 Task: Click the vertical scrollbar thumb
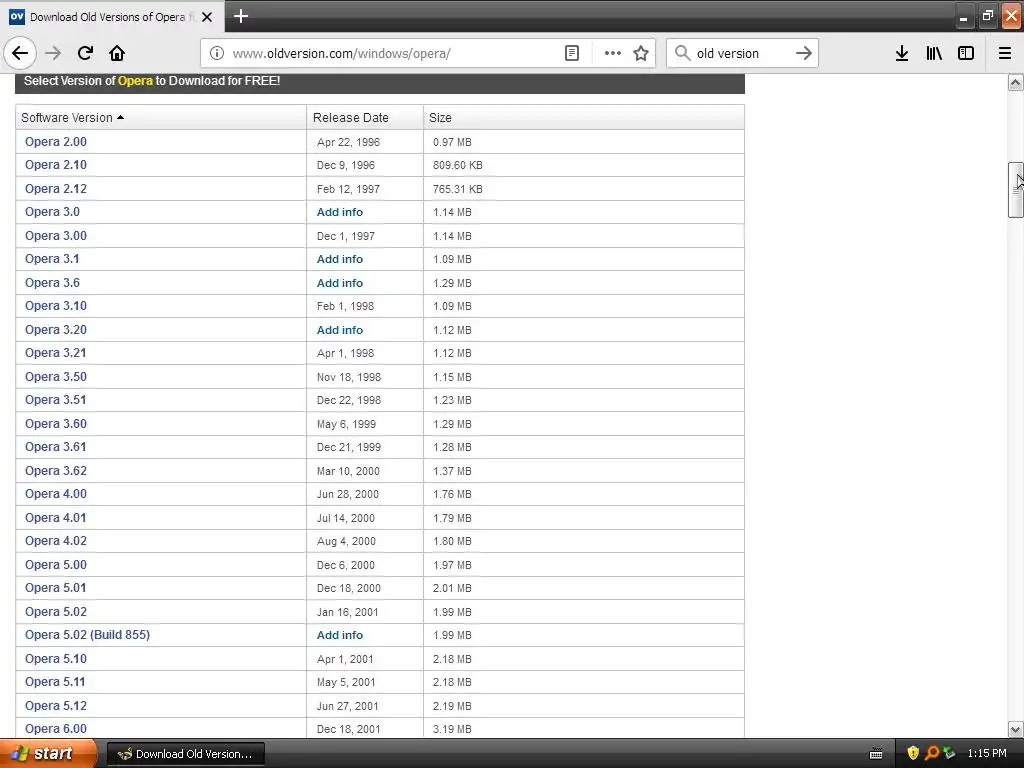[1016, 189]
